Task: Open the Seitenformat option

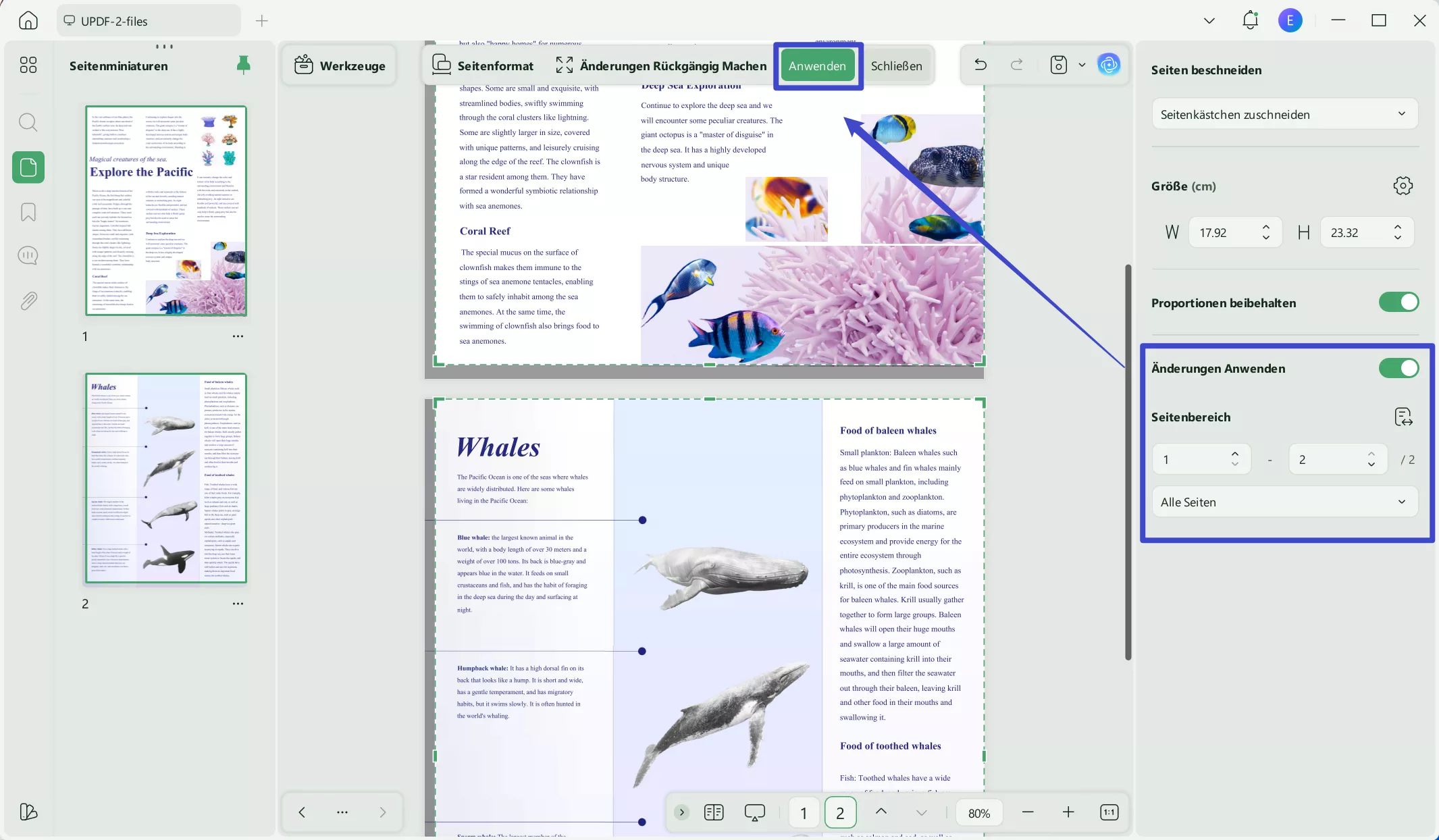Action: pos(483,65)
